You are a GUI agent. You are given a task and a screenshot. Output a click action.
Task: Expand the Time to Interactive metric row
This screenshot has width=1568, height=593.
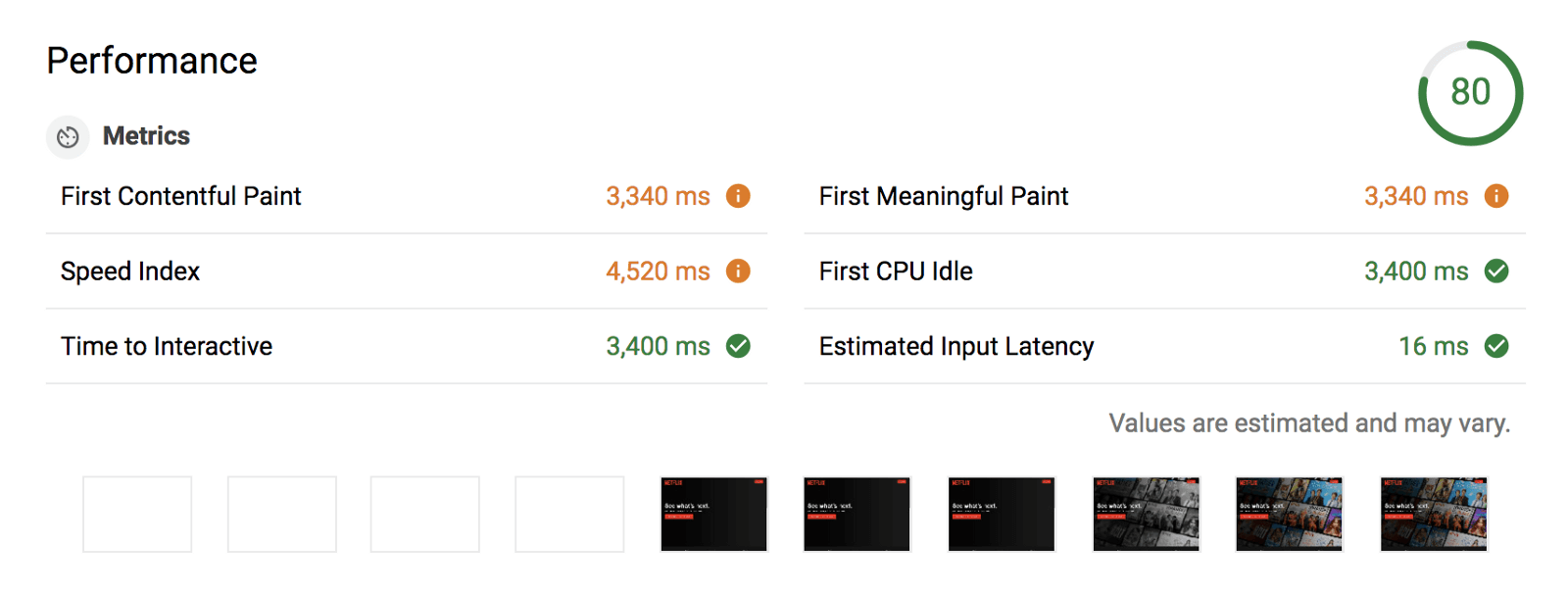click(x=167, y=346)
